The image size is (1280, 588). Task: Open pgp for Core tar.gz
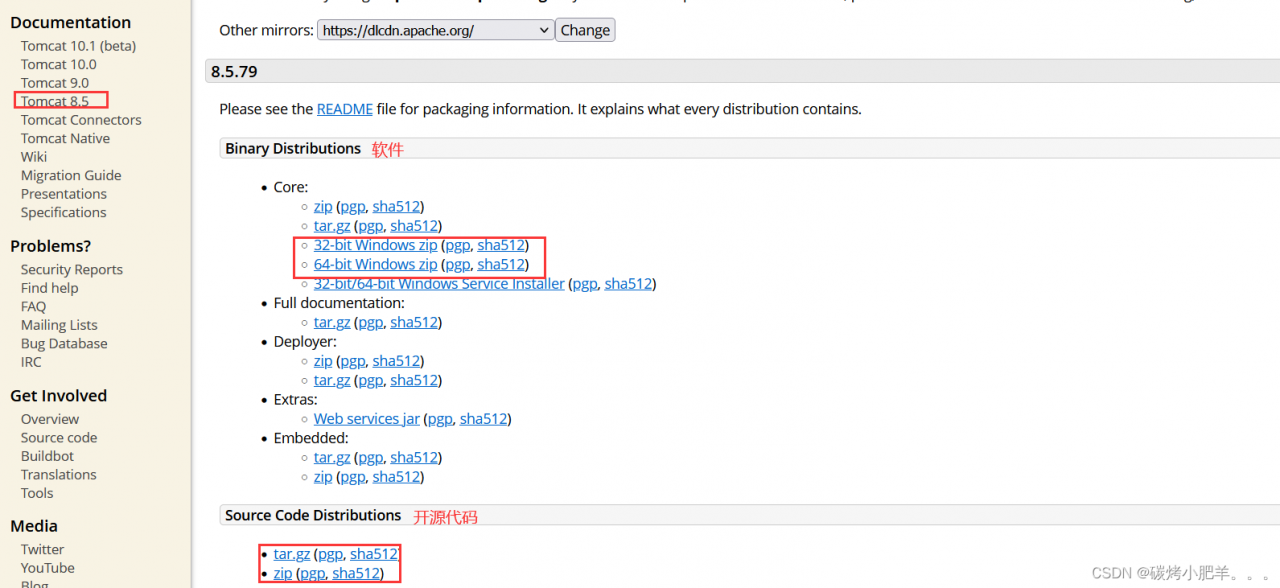point(370,226)
